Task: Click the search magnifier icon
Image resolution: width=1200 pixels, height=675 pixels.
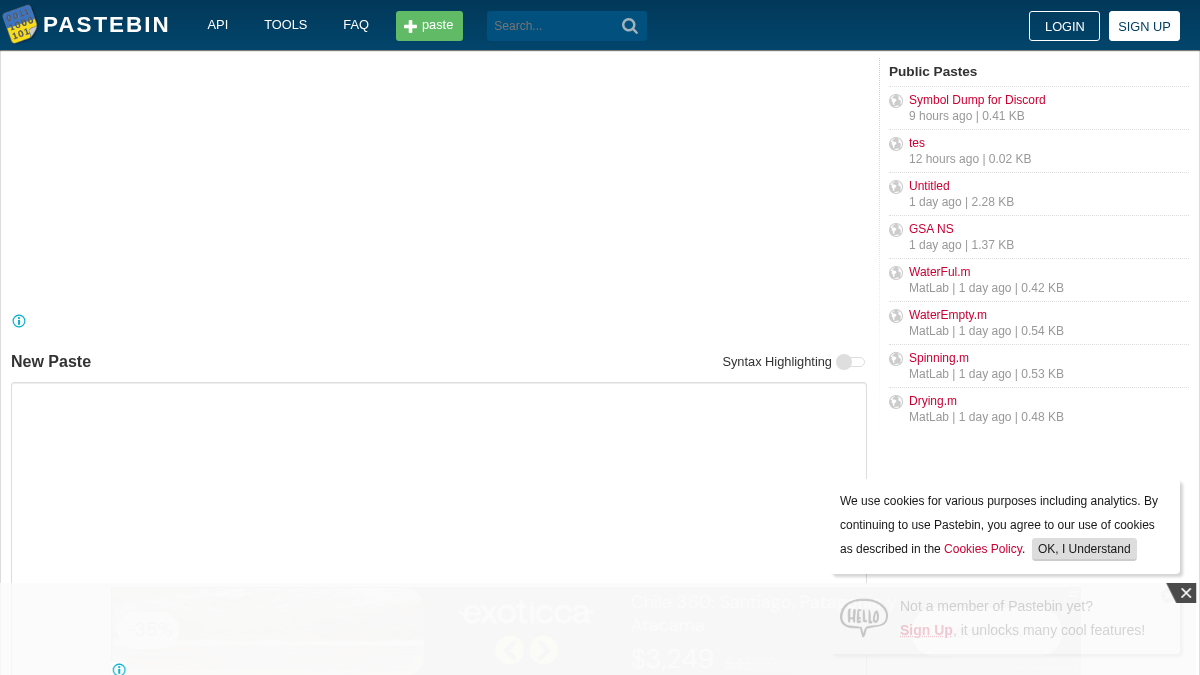Action: coord(630,26)
